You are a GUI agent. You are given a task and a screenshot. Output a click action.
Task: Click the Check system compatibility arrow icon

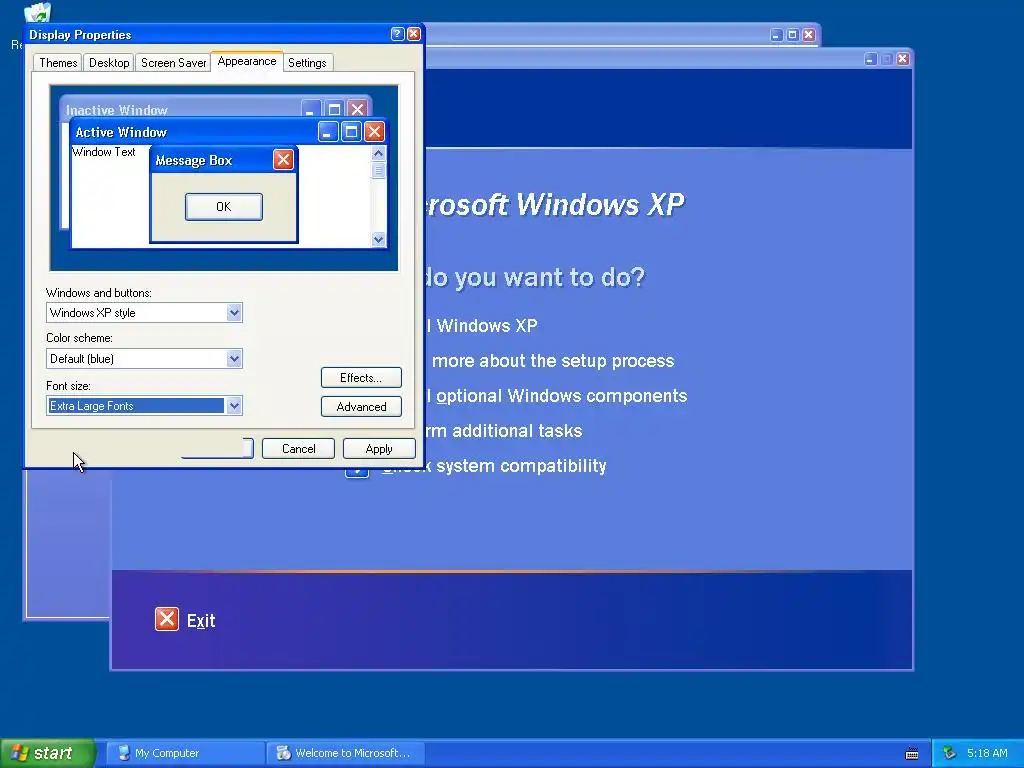tap(357, 470)
